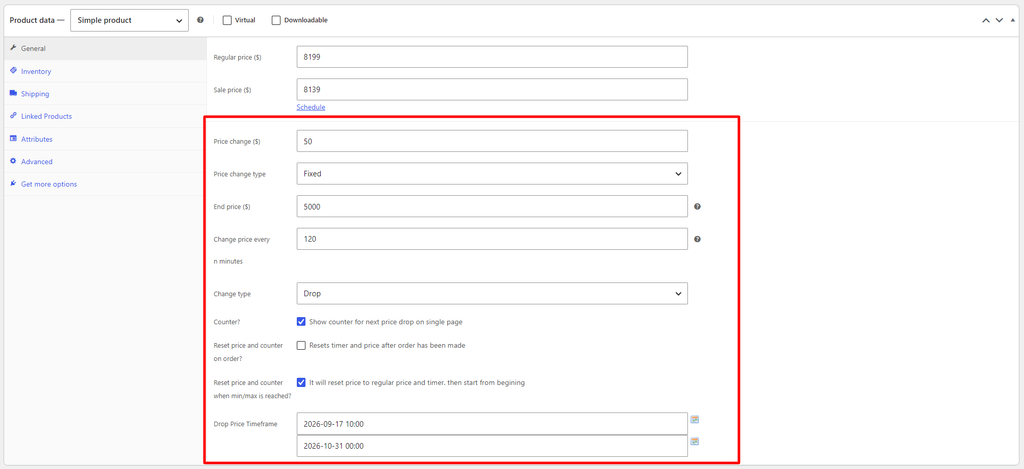Click the End price ($) label

coord(232,207)
